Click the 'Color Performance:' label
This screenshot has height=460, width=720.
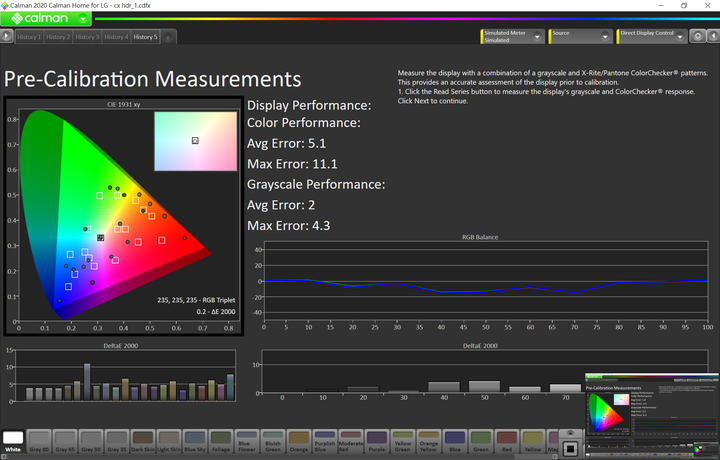coord(304,123)
